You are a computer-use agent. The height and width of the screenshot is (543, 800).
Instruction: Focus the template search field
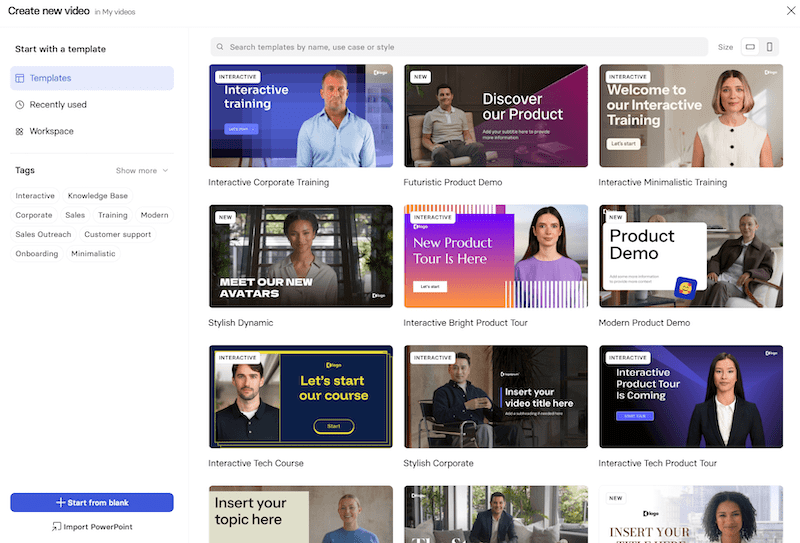click(459, 47)
